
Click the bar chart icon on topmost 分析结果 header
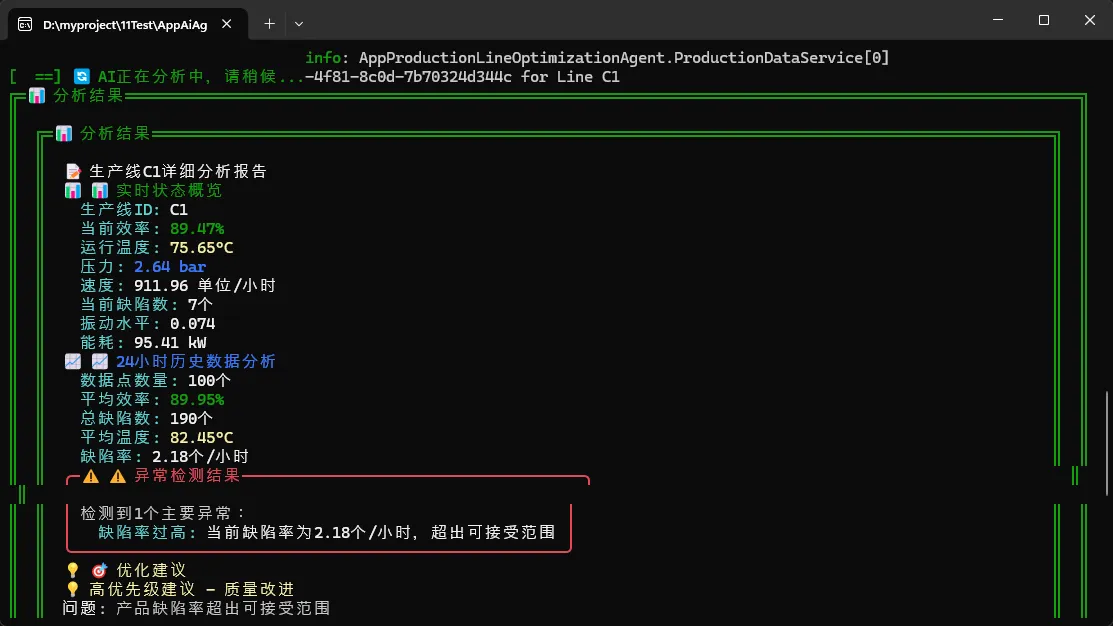(x=37, y=96)
